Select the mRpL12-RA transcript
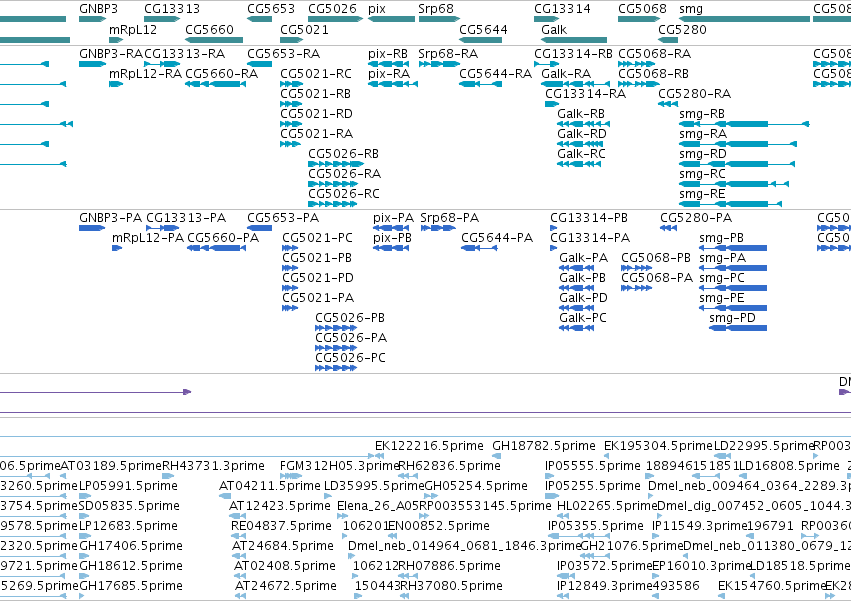This screenshot has width=851, height=601. (x=116, y=84)
